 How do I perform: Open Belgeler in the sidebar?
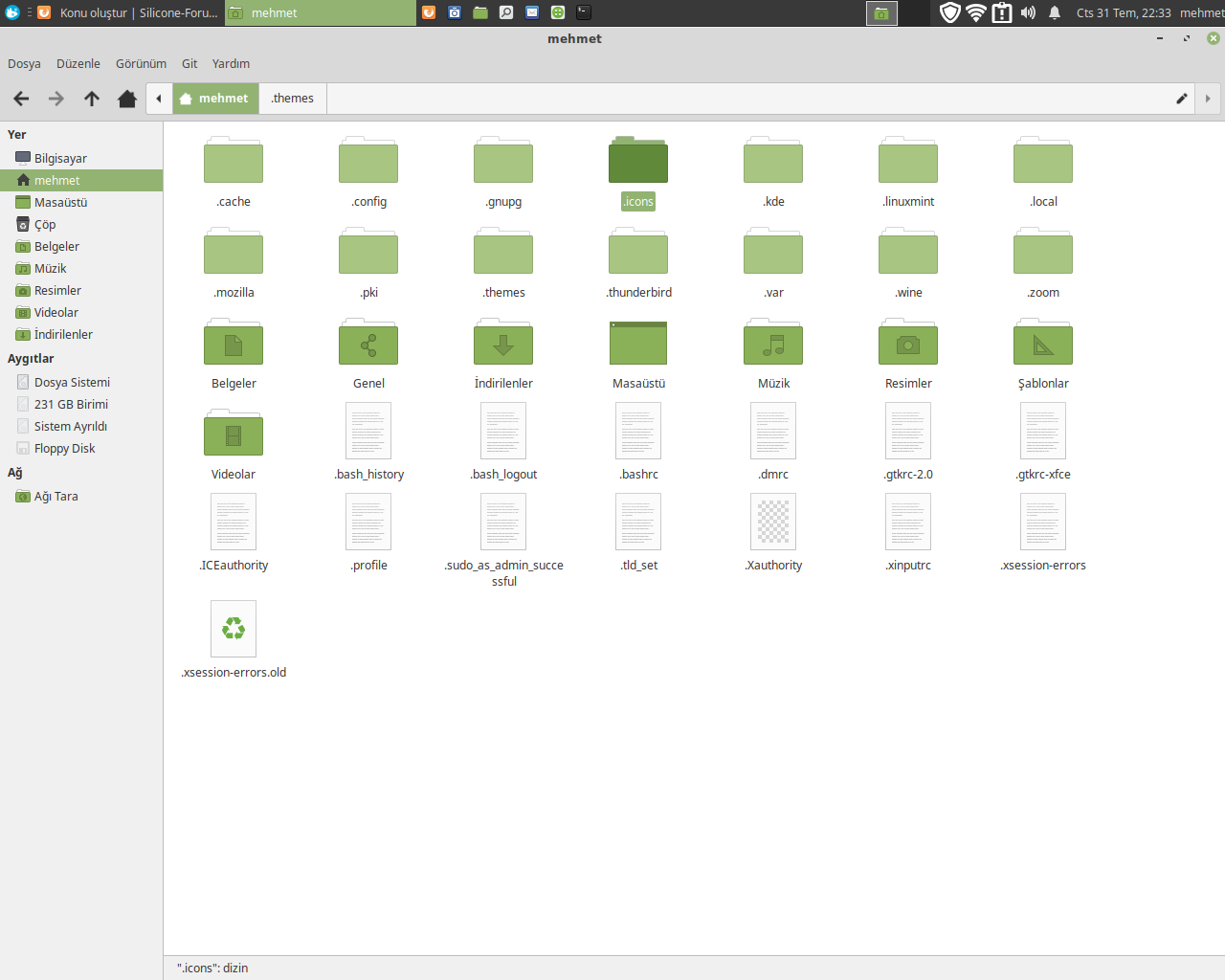point(81,246)
